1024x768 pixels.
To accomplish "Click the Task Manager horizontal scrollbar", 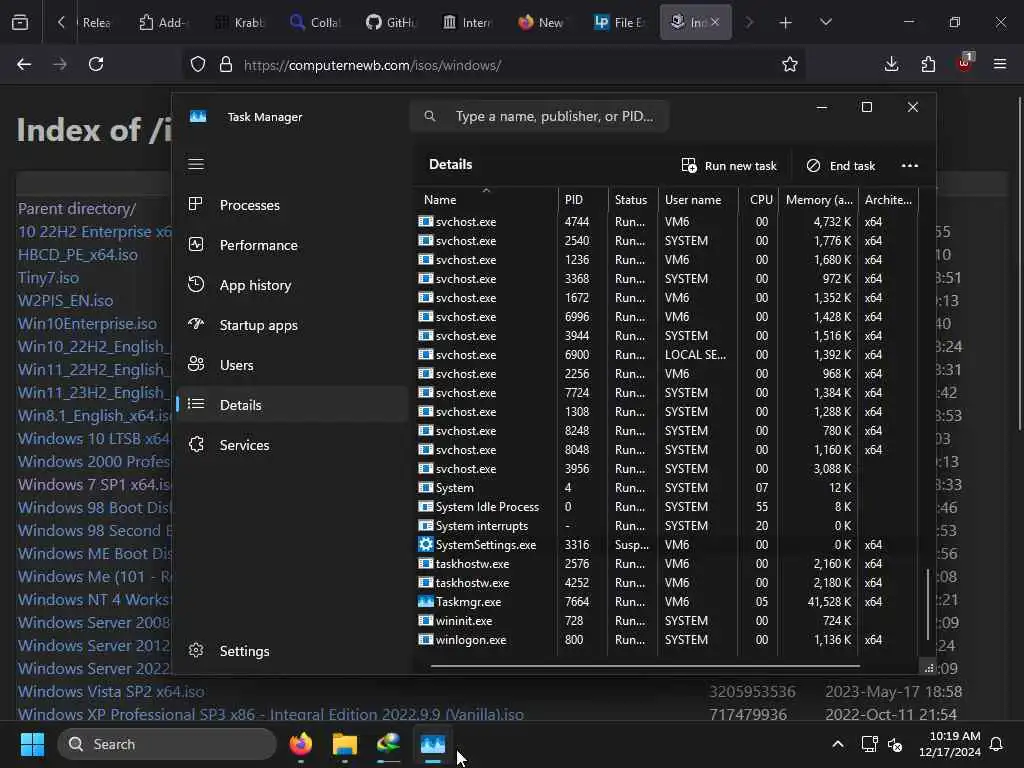I will [x=645, y=666].
